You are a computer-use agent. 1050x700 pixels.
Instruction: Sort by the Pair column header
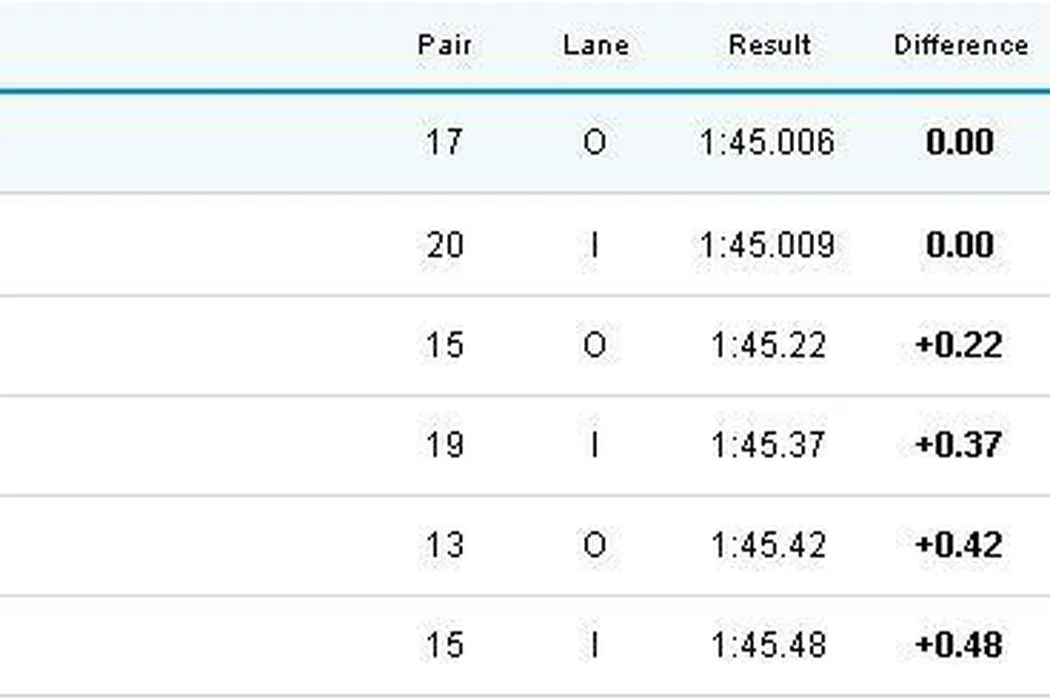[x=444, y=45]
